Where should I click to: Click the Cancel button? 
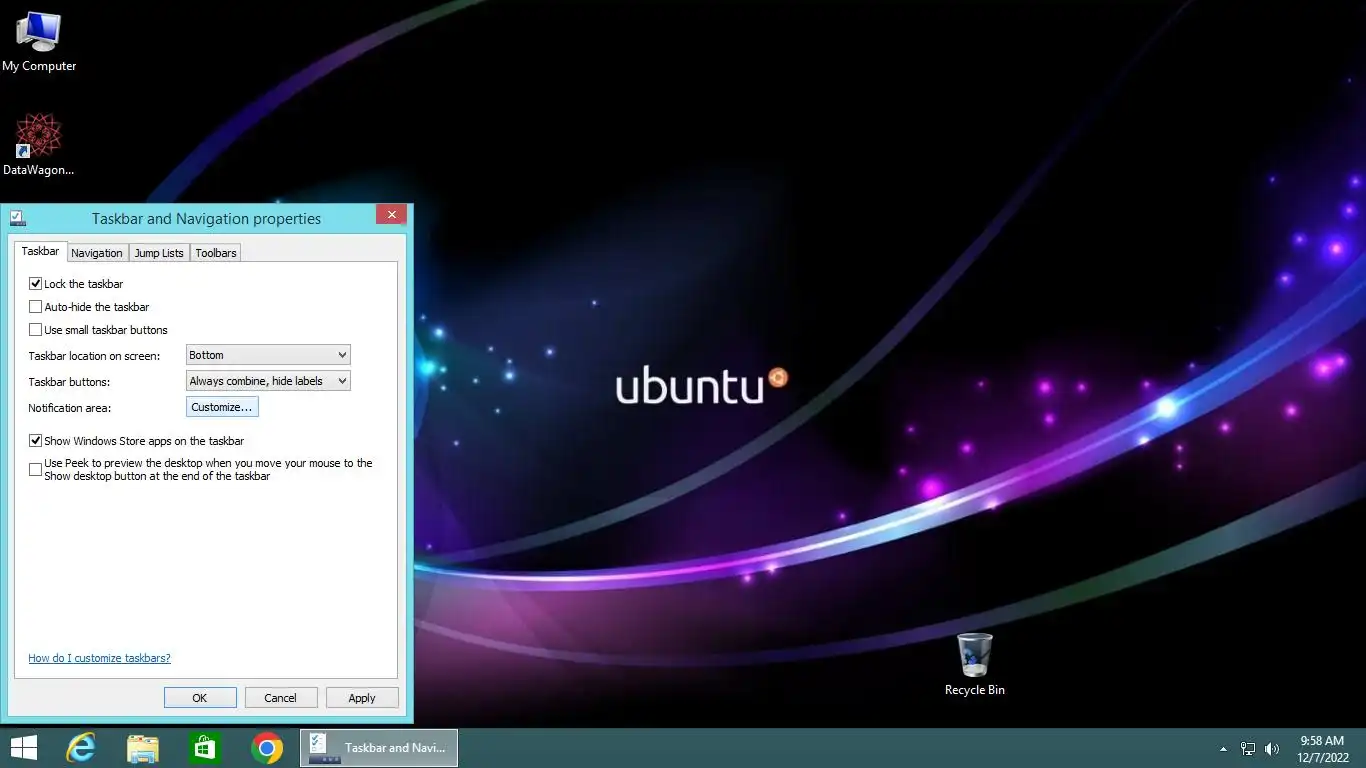point(280,698)
